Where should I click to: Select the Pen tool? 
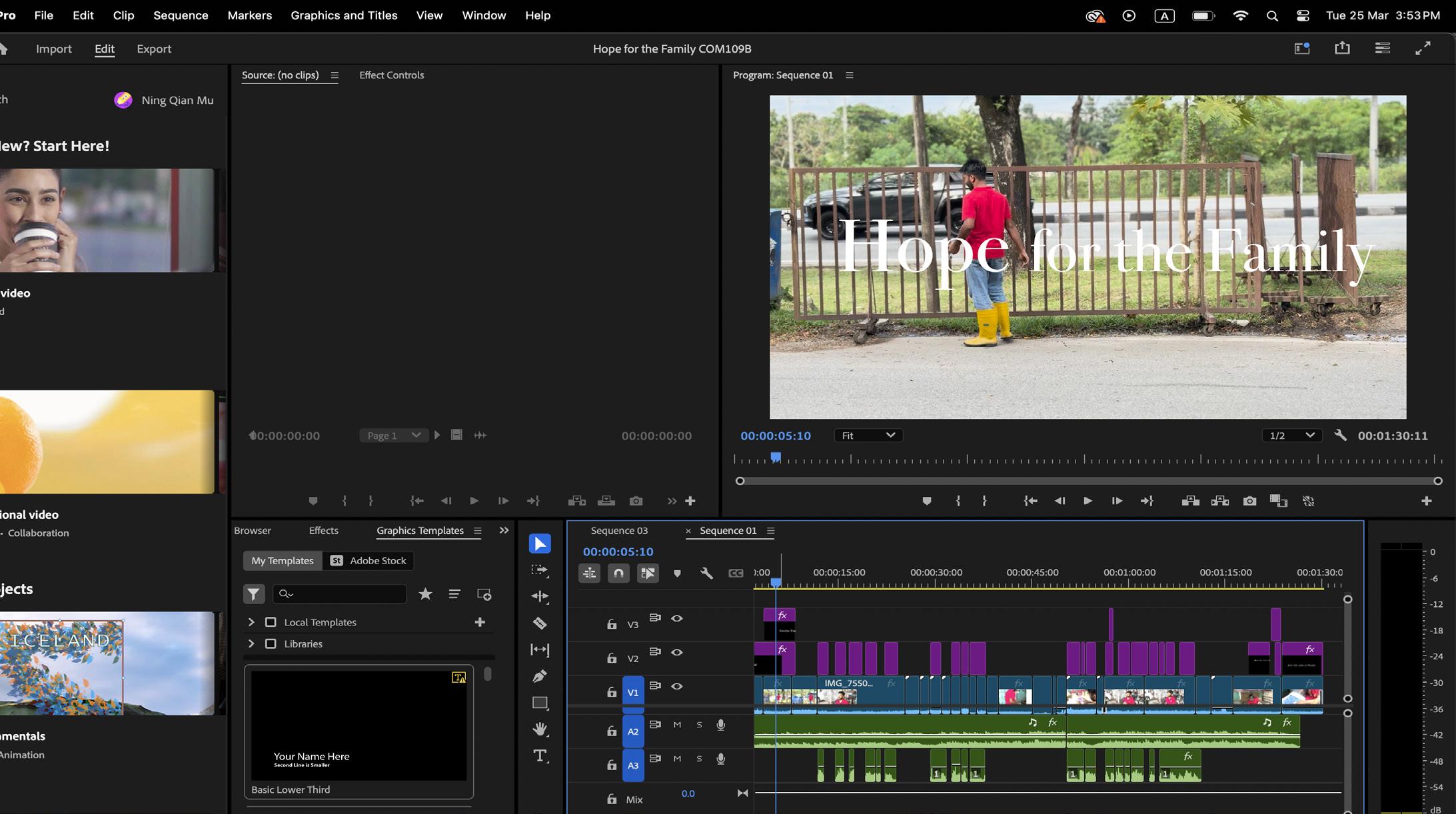click(540, 676)
